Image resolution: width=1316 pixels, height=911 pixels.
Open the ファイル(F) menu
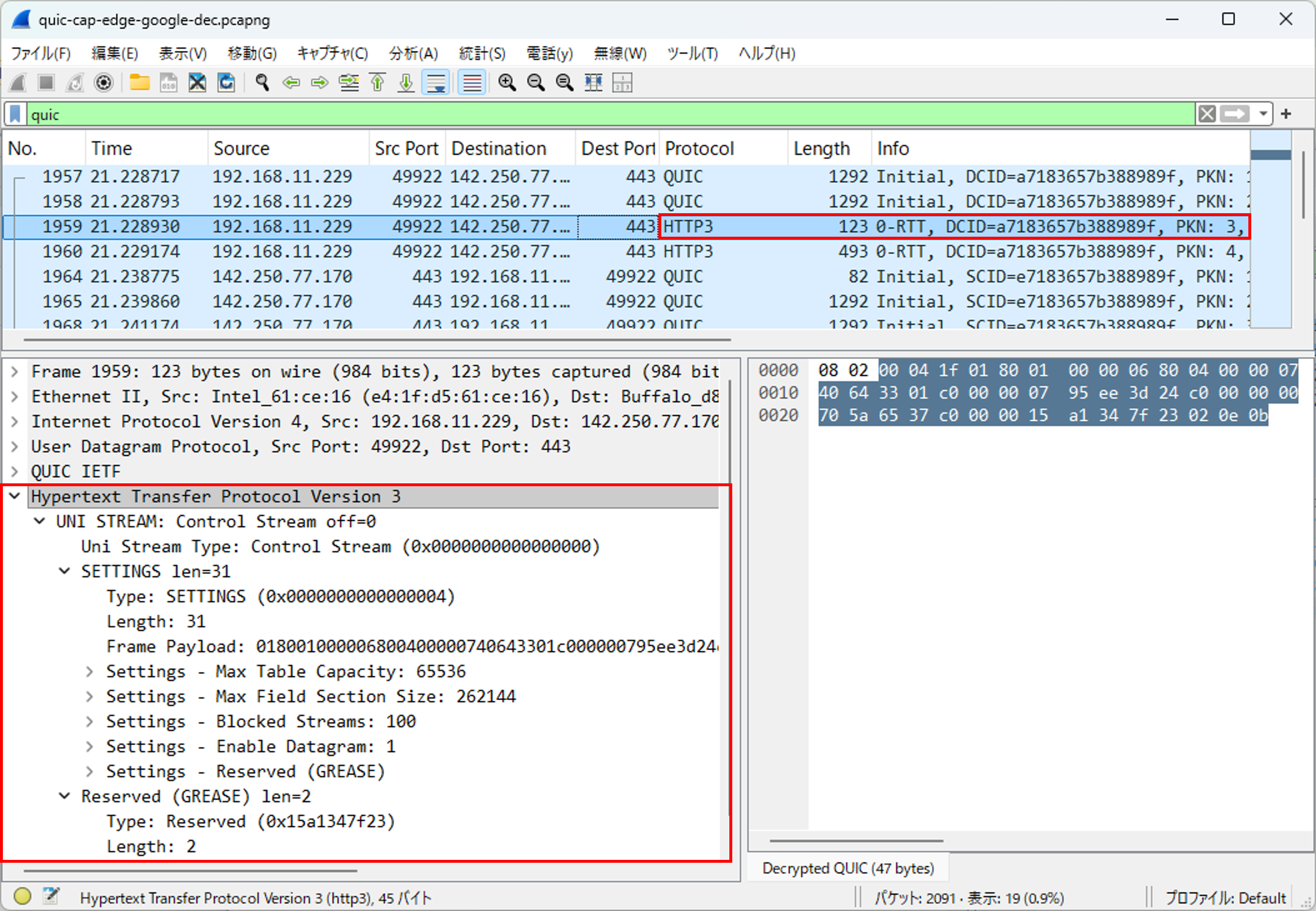(x=40, y=54)
